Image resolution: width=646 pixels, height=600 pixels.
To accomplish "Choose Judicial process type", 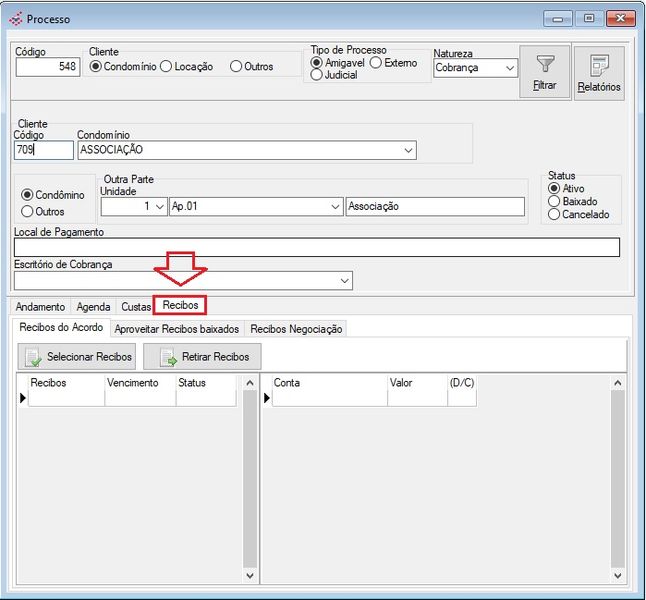I will [x=317, y=75].
